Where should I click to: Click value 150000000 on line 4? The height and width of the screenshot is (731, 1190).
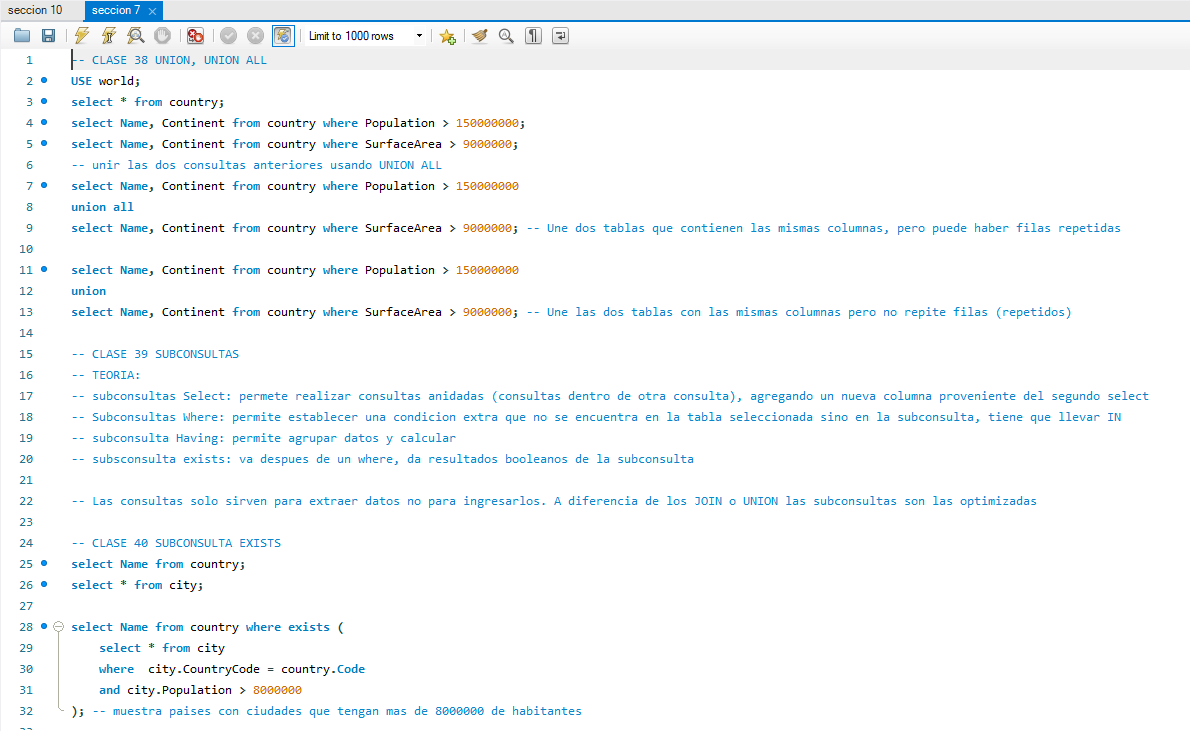tap(487, 123)
